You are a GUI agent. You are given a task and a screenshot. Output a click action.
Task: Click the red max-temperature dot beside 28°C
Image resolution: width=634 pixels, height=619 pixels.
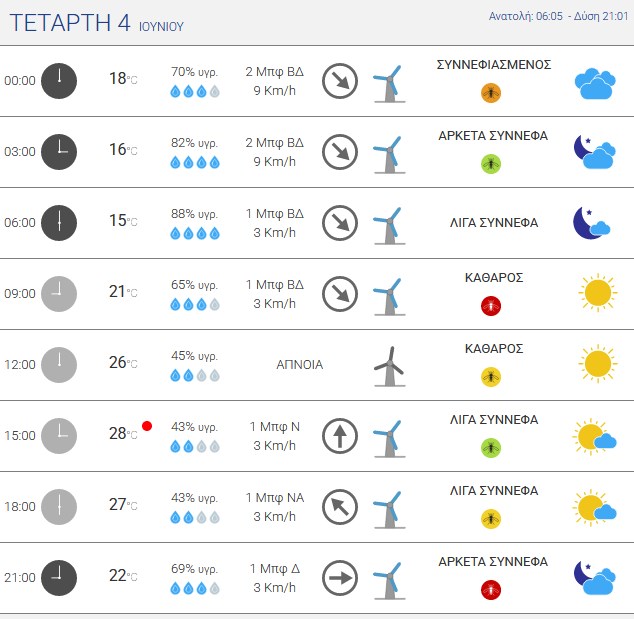coord(147,426)
